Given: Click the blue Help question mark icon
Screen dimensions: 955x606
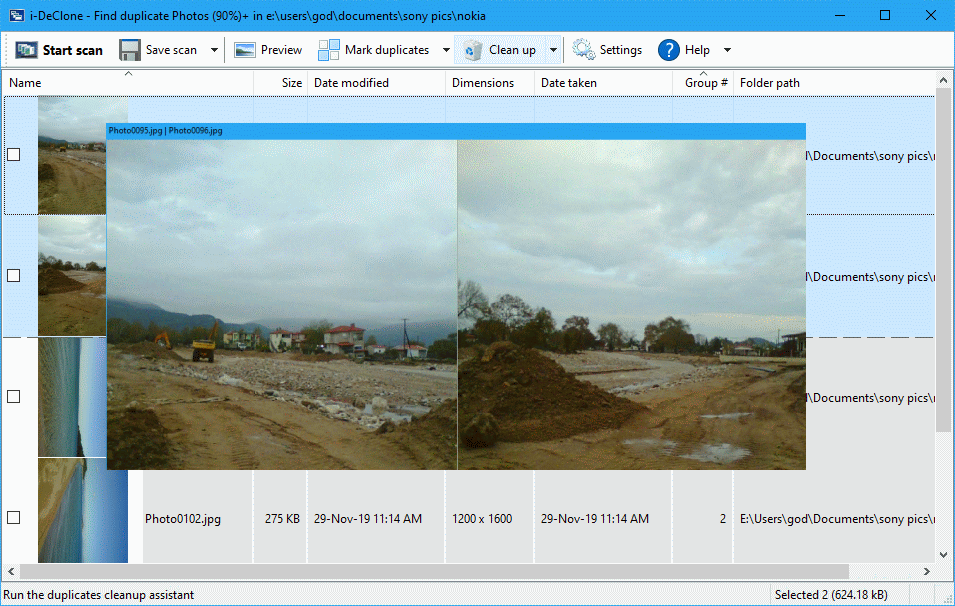Looking at the screenshot, I should tap(669, 50).
